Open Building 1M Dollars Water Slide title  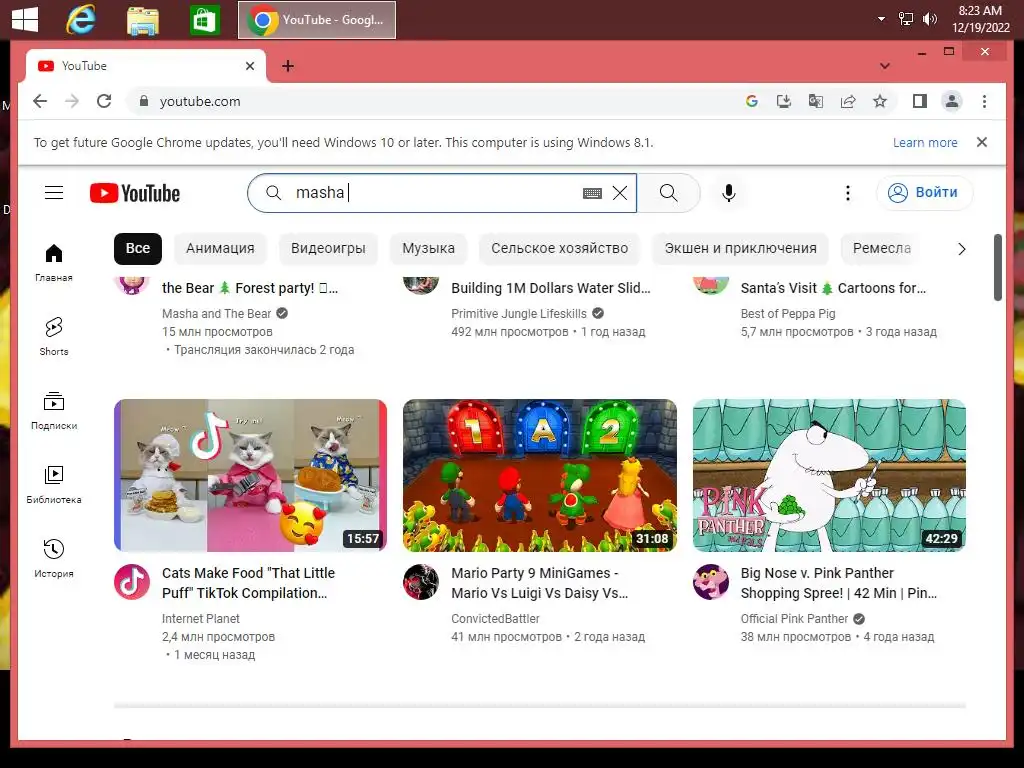(551, 288)
